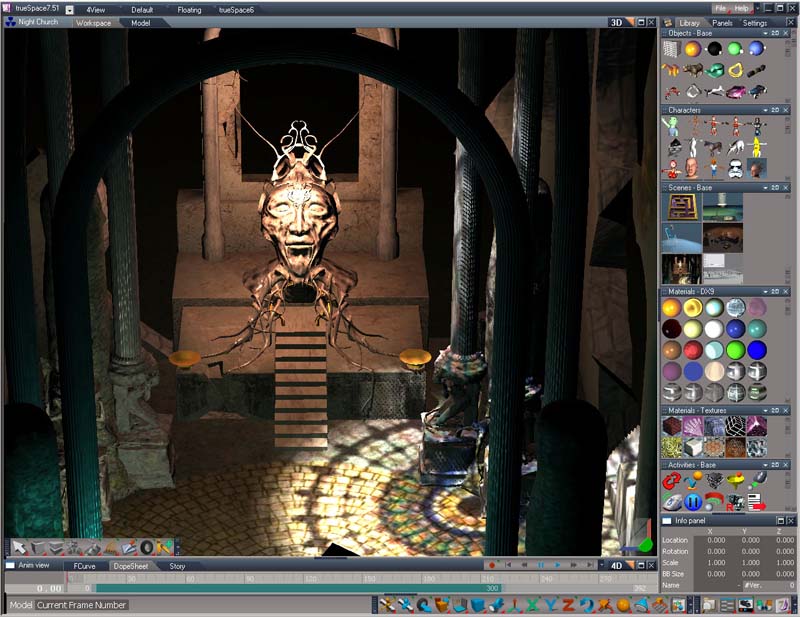Viewport: 800px width, 617px height.
Task: Click the play button in animation controls
Action: coord(557,565)
